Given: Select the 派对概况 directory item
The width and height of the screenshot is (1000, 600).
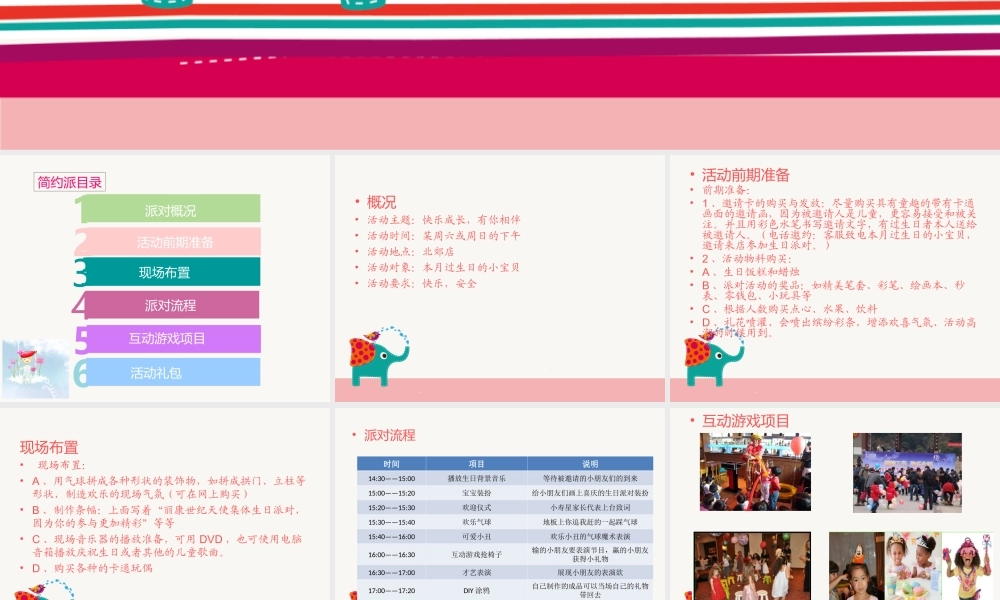Looking at the screenshot, I should coord(170,209).
